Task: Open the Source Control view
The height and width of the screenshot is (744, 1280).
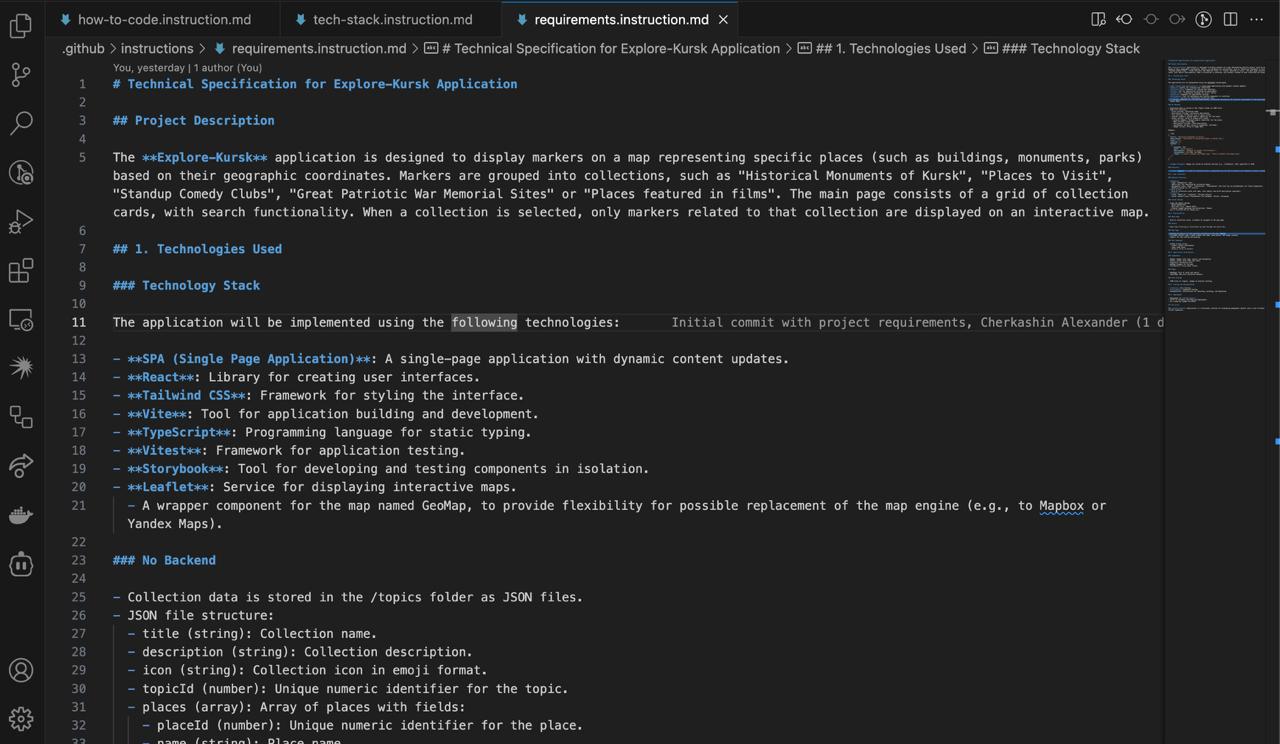Action: 21,74
